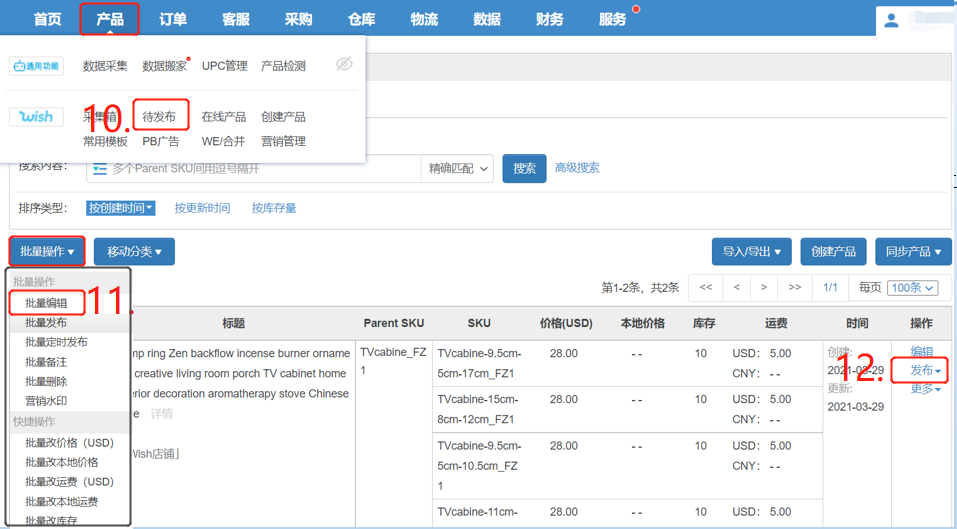Select 在线产品 under Wish

click(224, 117)
